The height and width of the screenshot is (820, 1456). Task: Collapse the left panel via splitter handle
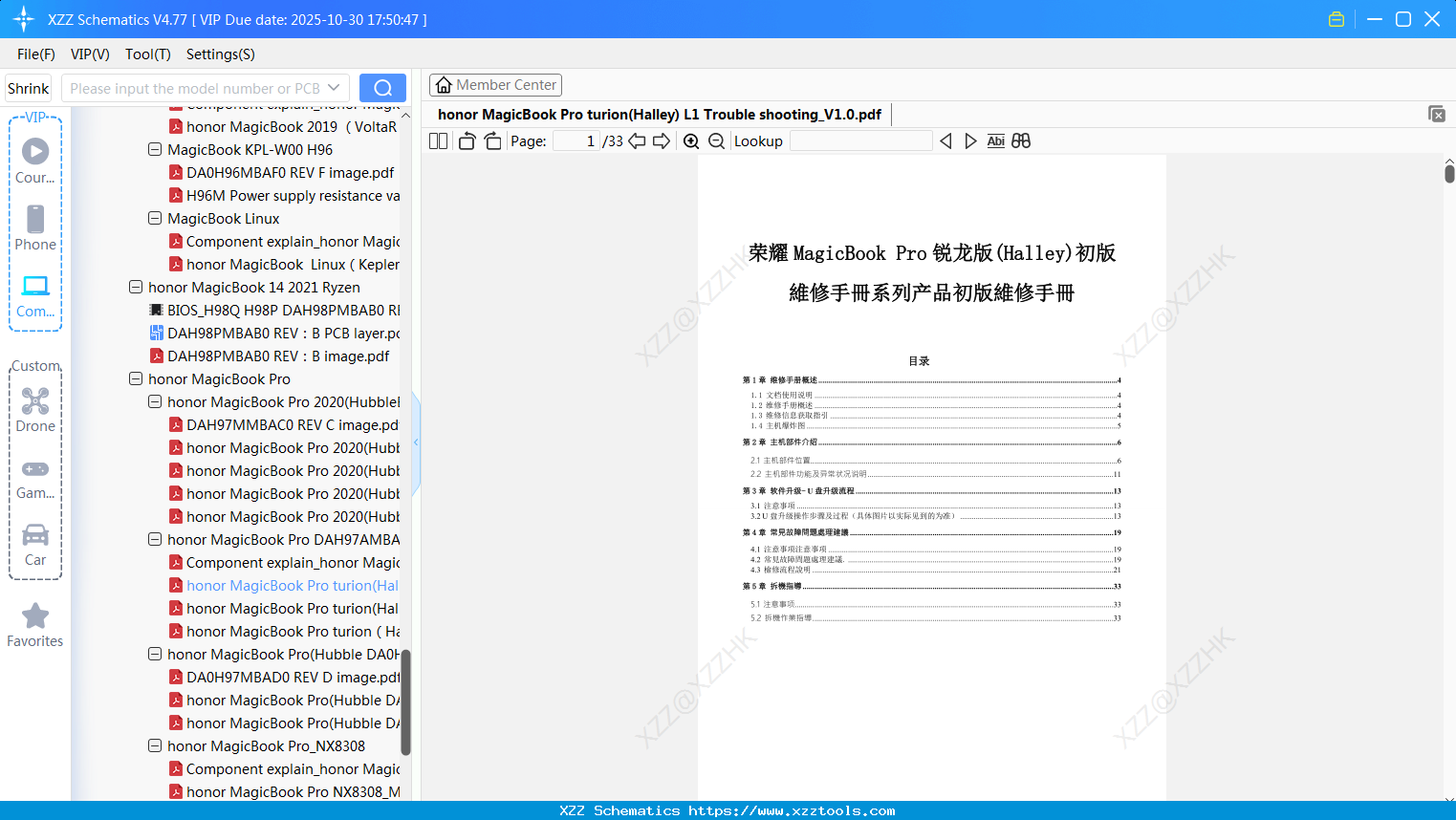(x=416, y=442)
